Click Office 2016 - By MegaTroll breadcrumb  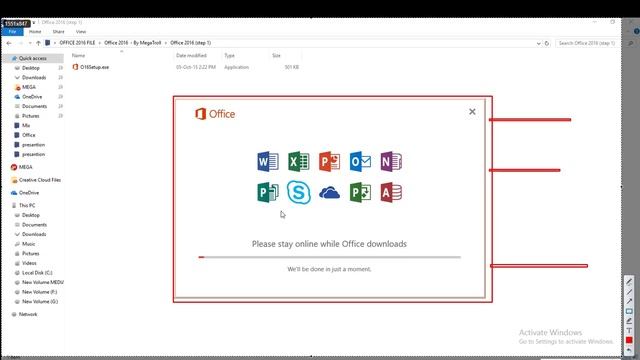[133, 43]
